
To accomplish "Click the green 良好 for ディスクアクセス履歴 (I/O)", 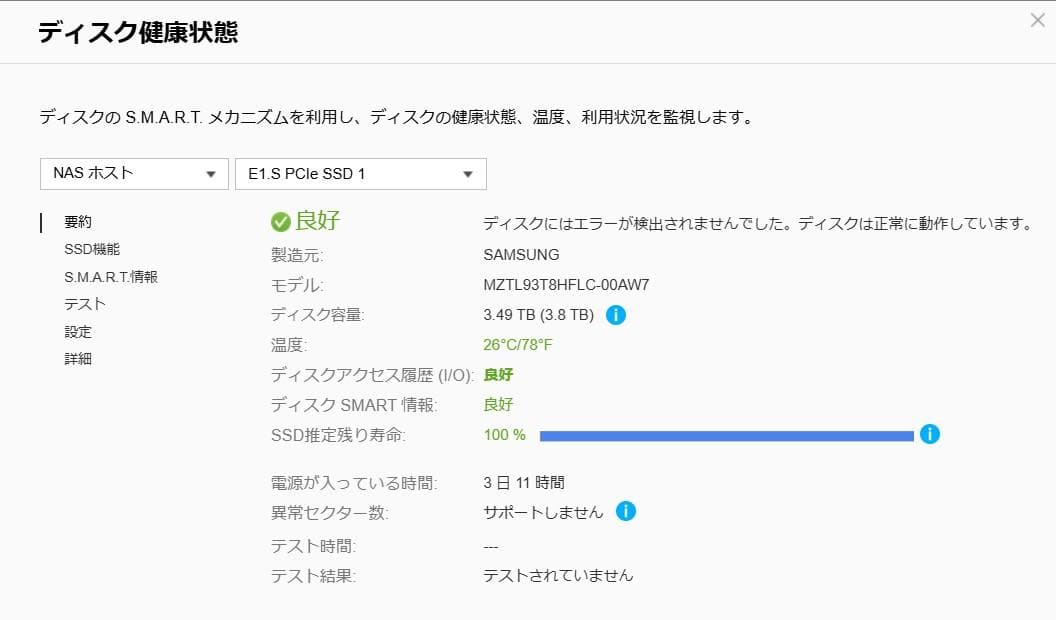I will [499, 375].
